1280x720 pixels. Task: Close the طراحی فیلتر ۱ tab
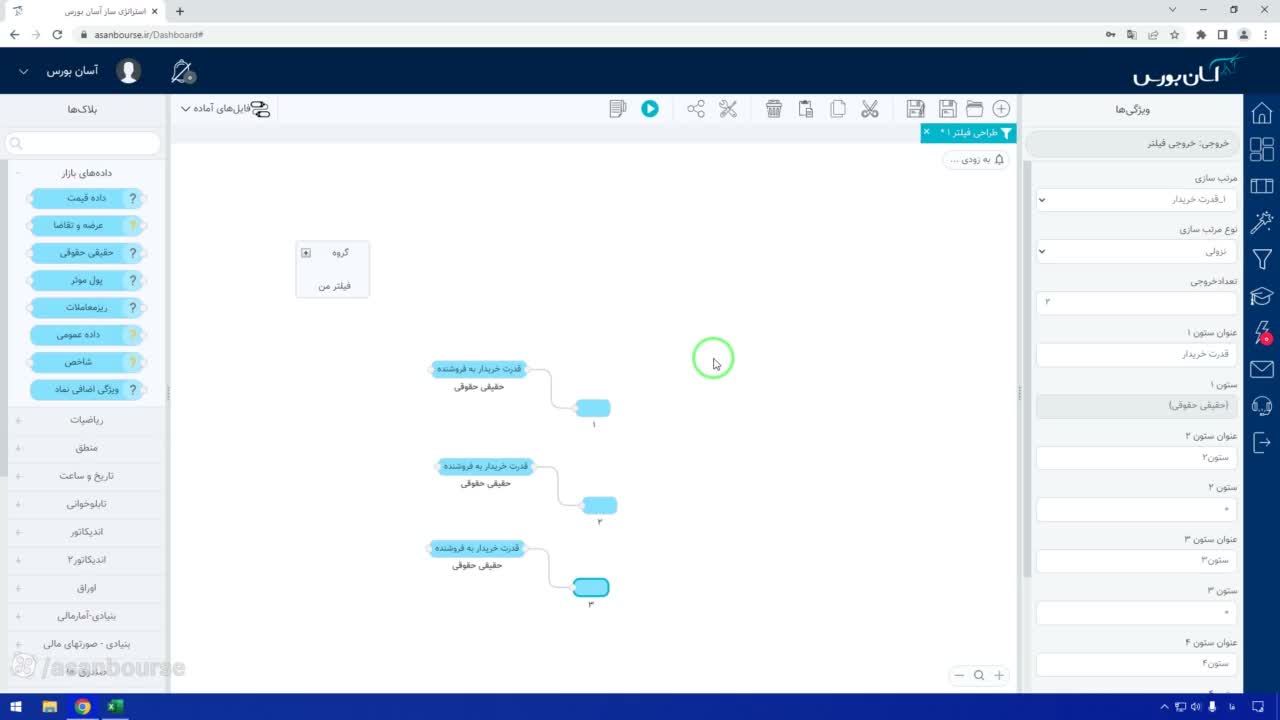[926, 132]
